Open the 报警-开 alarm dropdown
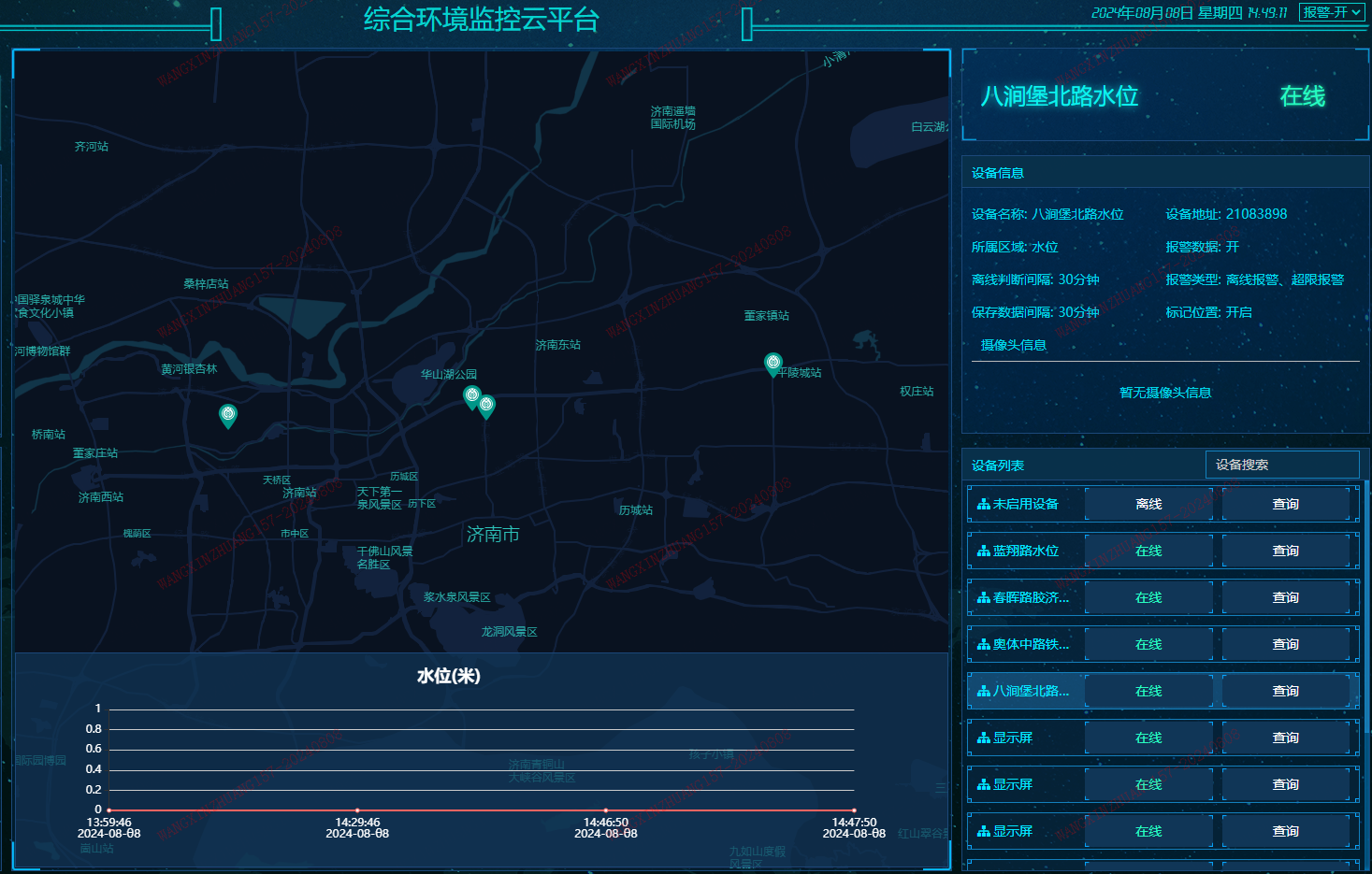This screenshot has width=1372, height=874. coord(1331,12)
